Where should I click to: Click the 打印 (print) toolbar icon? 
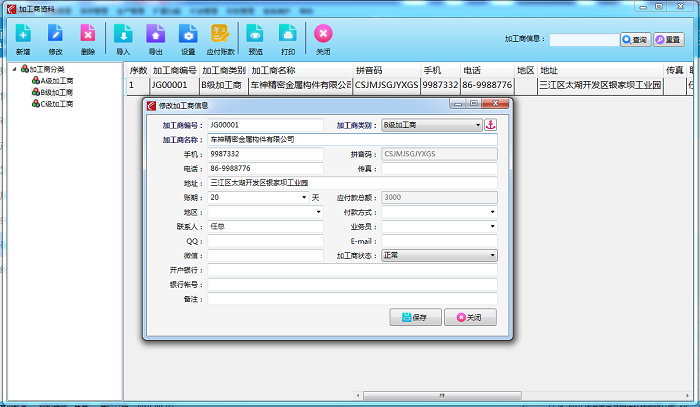(288, 39)
